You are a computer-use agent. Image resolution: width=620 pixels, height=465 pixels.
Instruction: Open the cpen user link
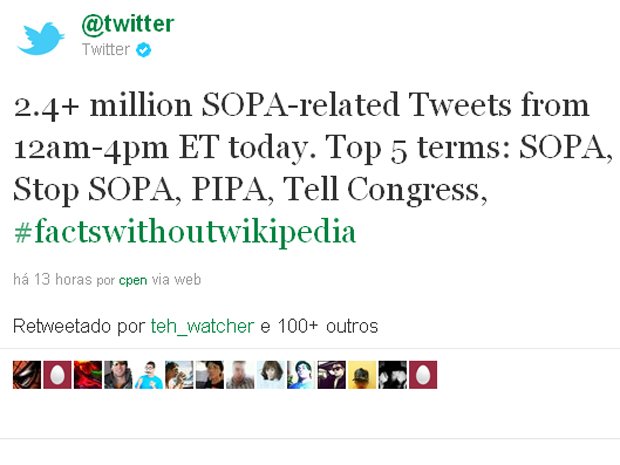(133, 280)
